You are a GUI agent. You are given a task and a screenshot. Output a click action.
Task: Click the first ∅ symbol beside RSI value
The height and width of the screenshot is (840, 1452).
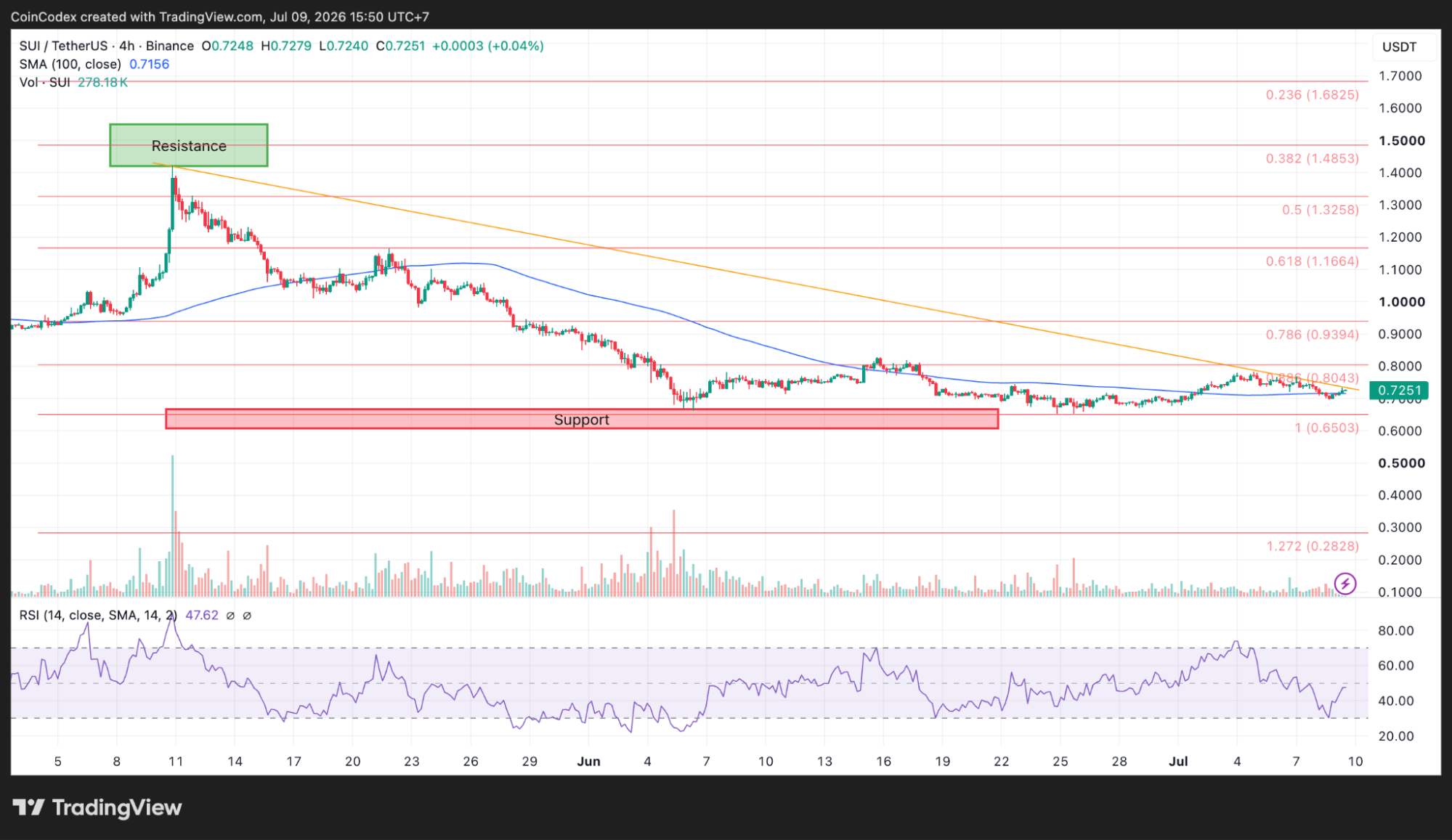230,616
